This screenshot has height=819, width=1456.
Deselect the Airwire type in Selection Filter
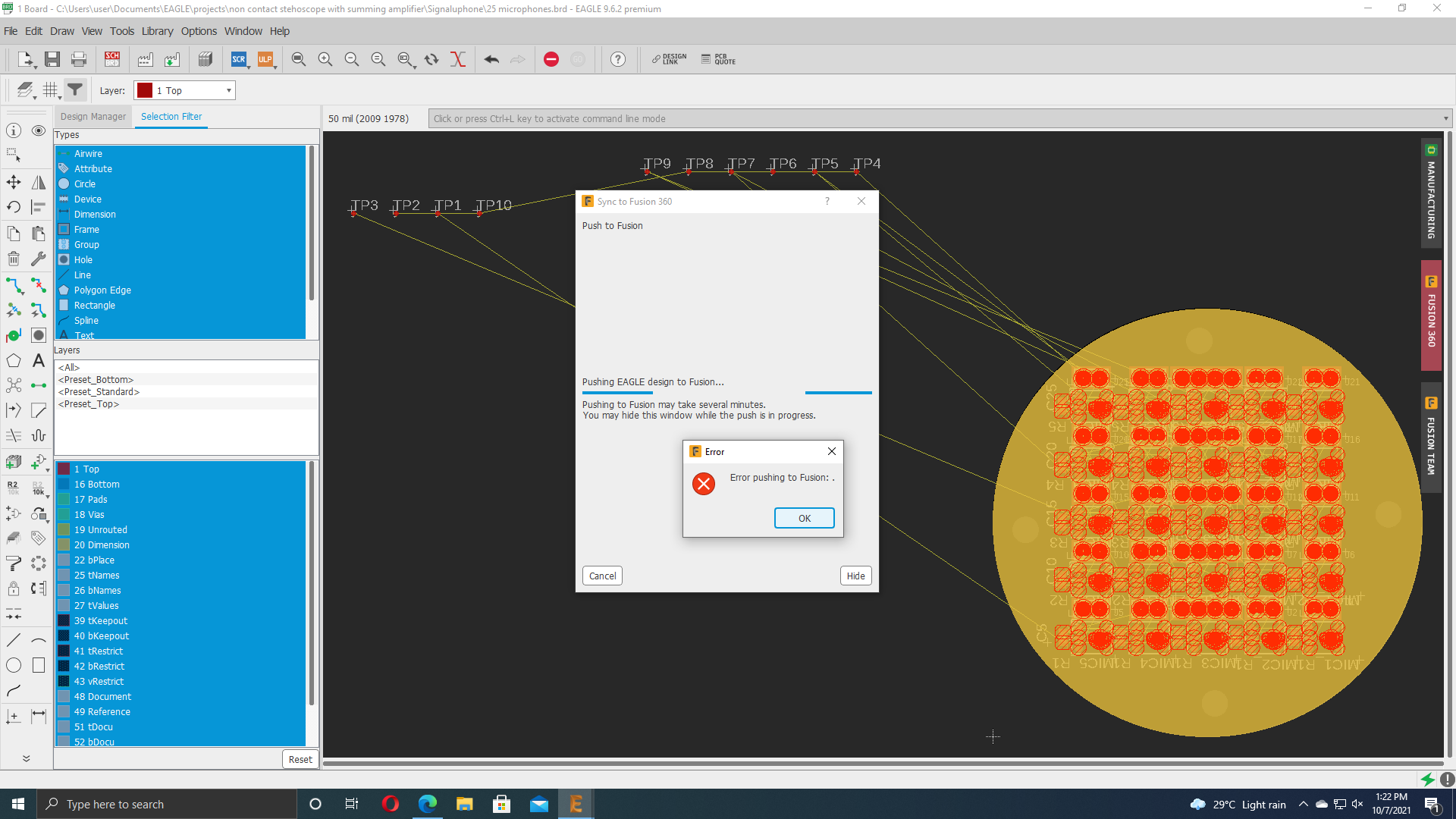tap(87, 153)
